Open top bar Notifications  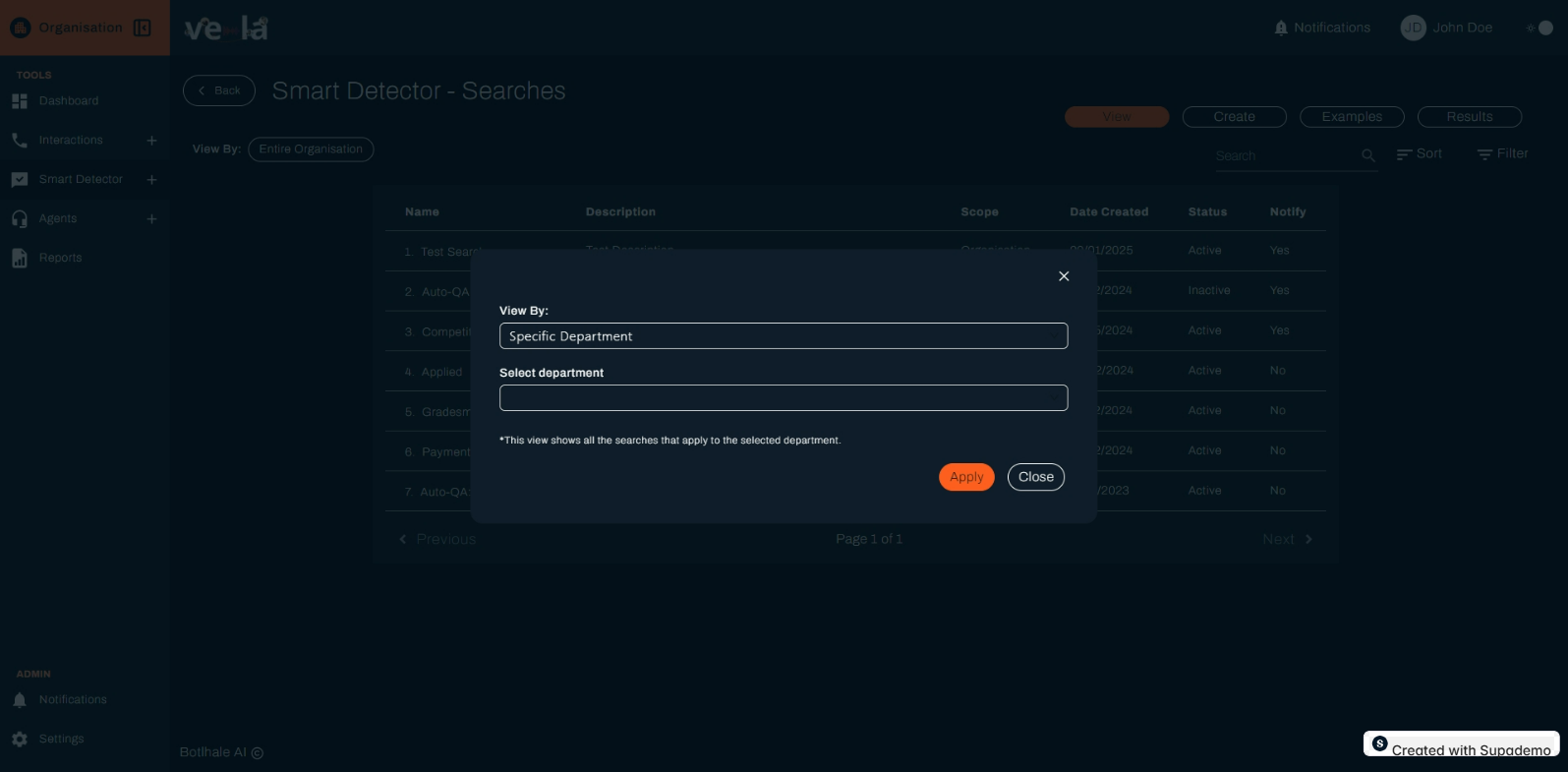click(x=1322, y=28)
